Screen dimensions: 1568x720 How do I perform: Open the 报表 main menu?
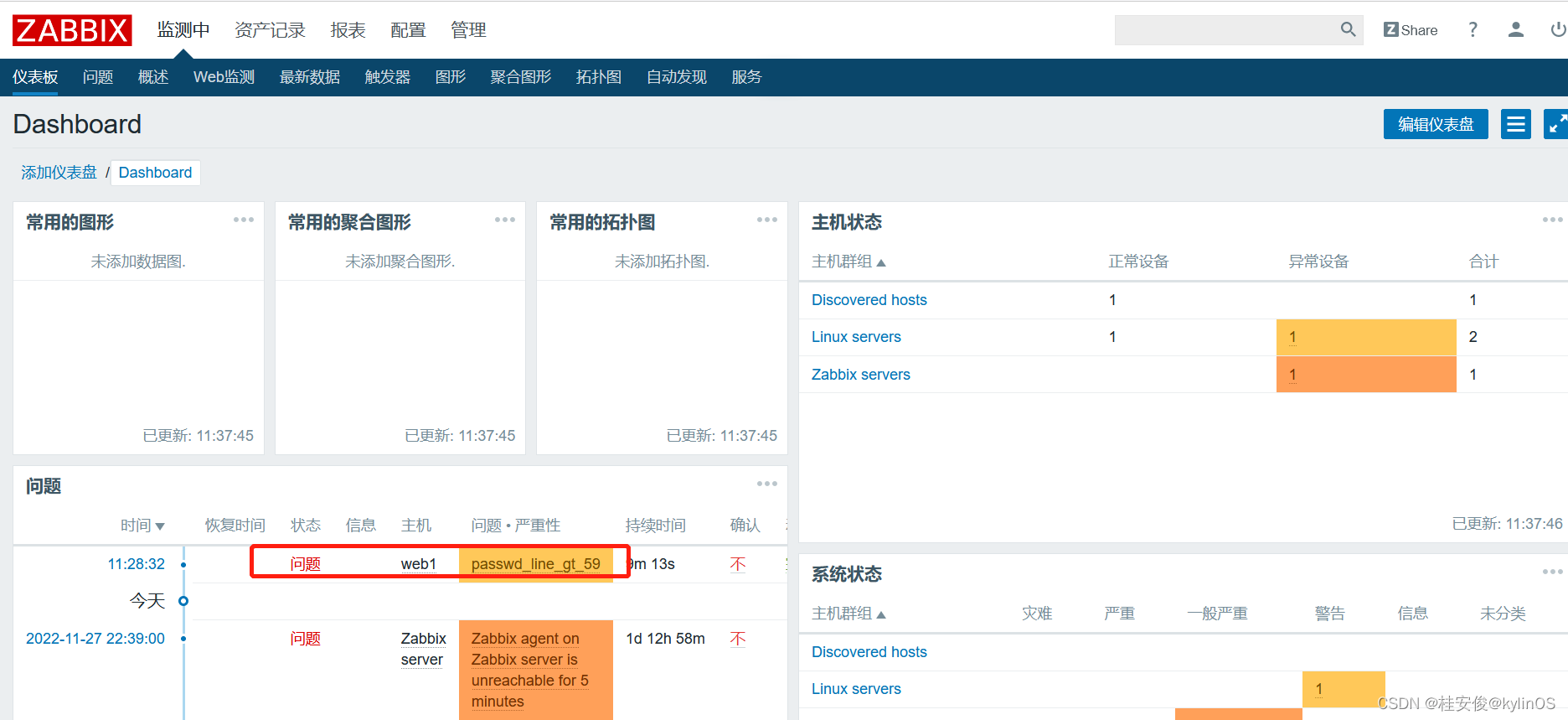tap(348, 30)
